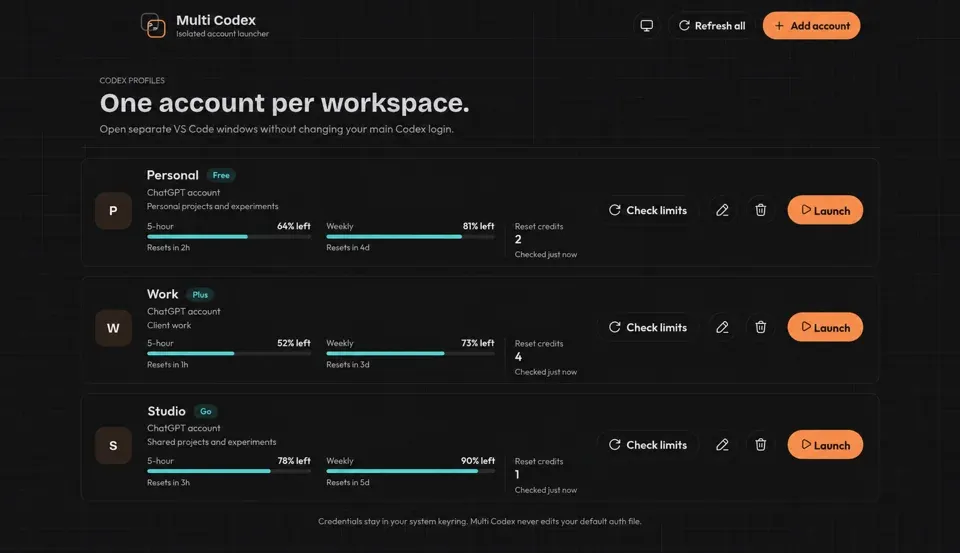
Task: Click the "Client work" description
Action: (x=169, y=326)
